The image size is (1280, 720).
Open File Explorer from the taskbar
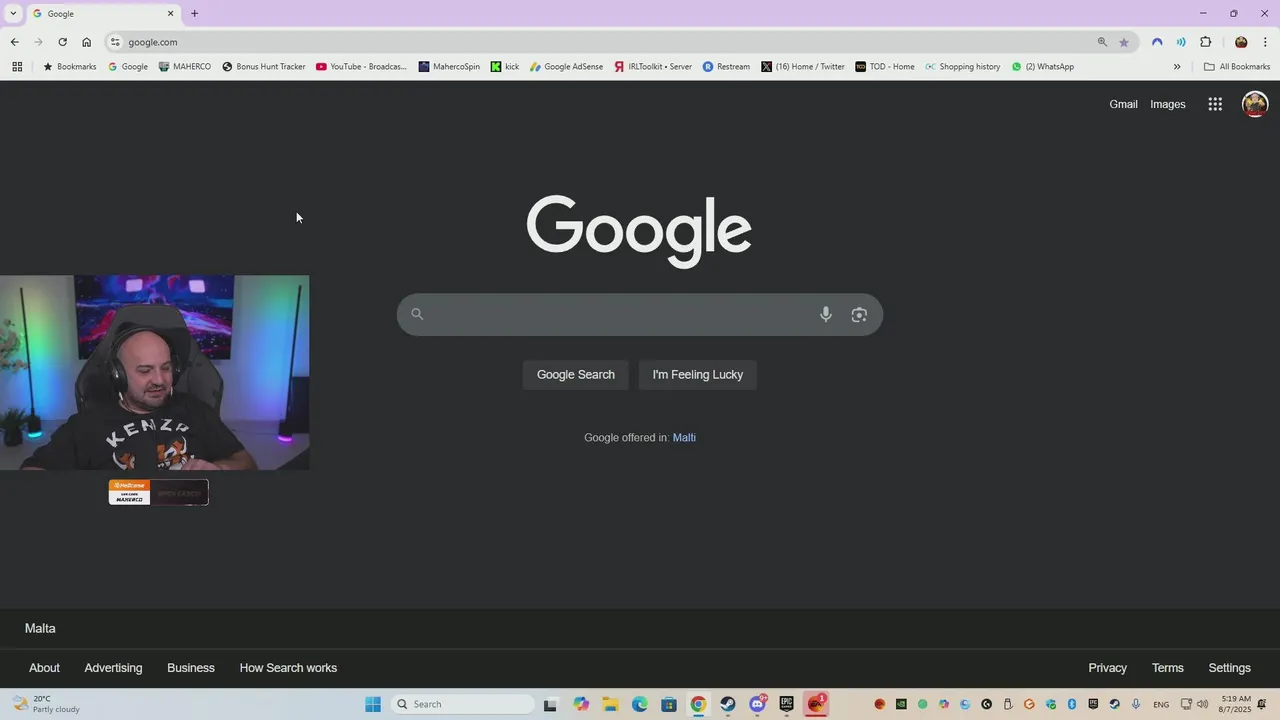(611, 704)
